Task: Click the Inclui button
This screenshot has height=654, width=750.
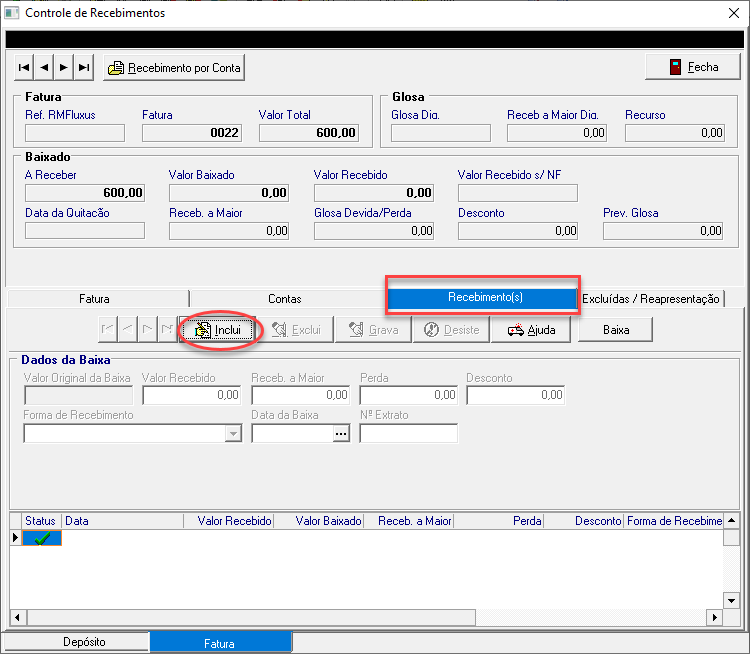Action: point(218,330)
